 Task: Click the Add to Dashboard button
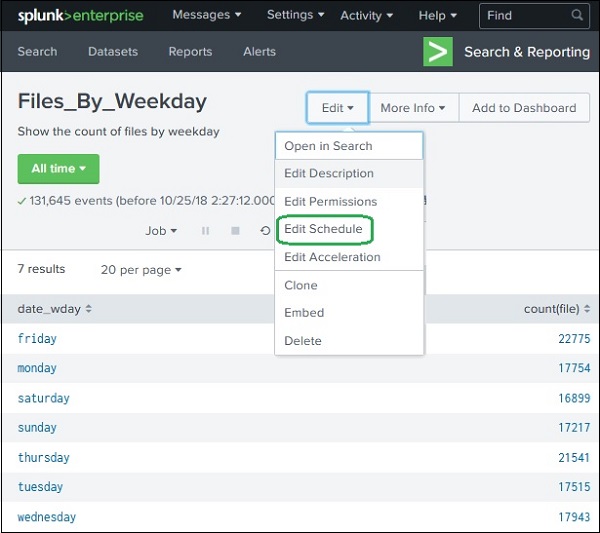tap(524, 108)
